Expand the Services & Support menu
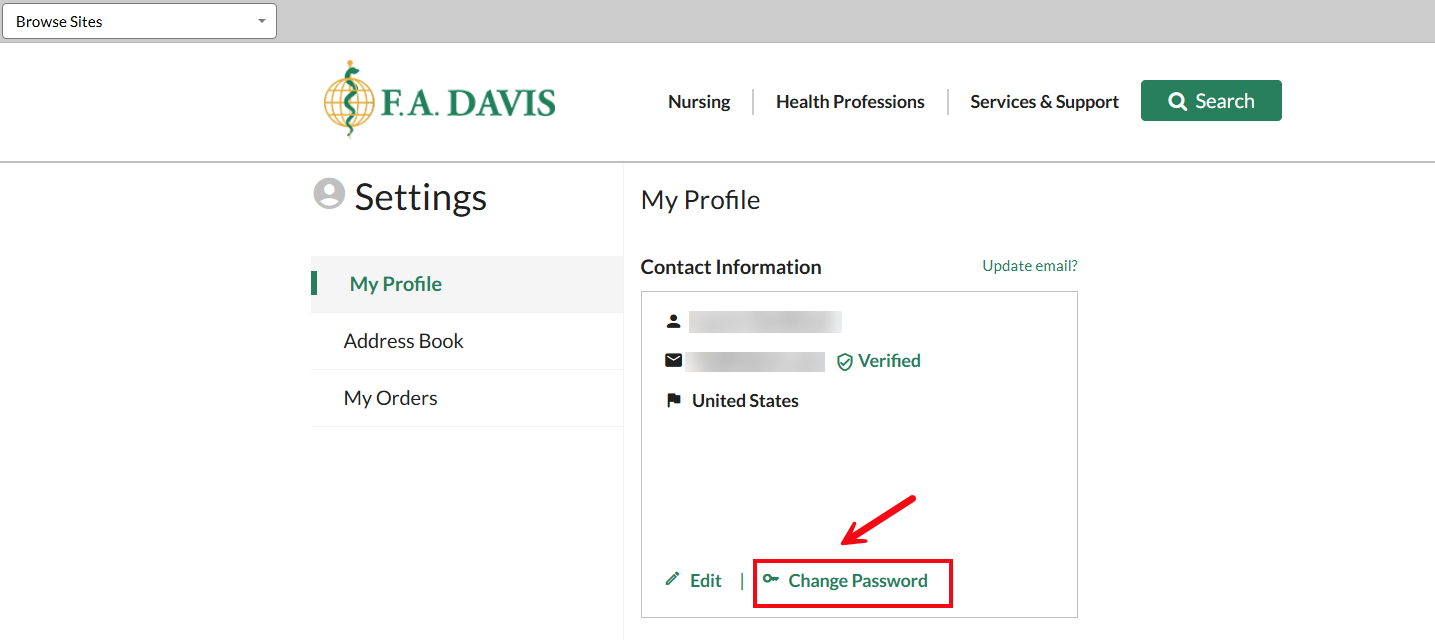The width and height of the screenshot is (1435, 640). click(1044, 101)
